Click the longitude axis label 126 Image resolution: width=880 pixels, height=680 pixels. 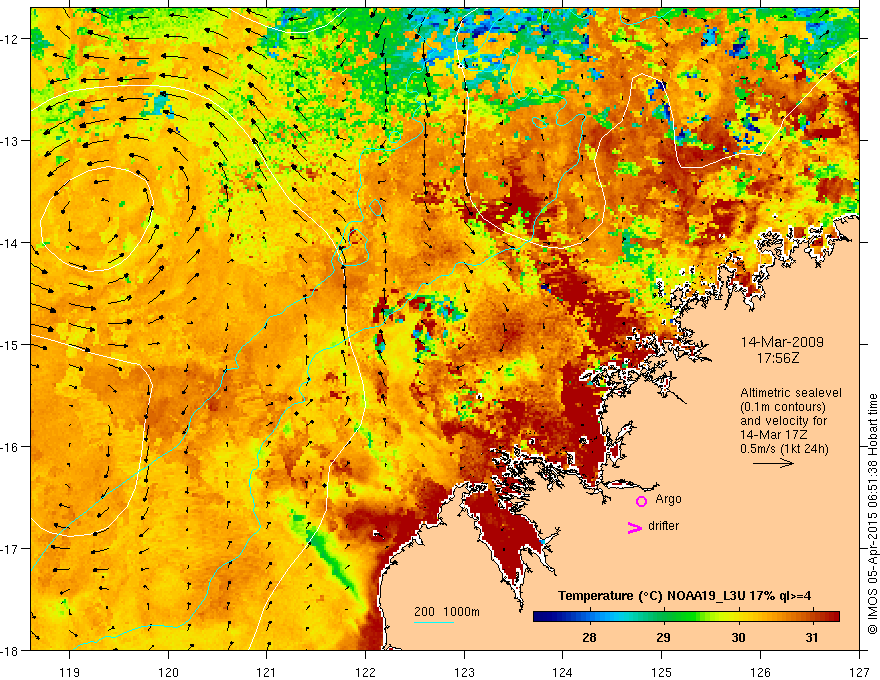pos(760,672)
